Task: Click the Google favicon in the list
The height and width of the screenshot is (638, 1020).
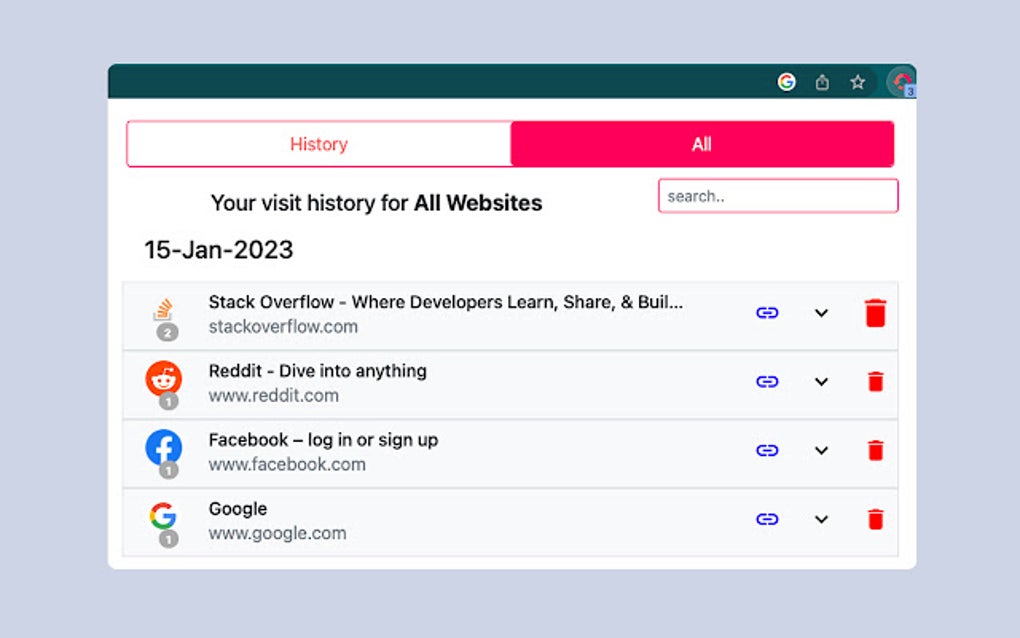Action: pyautogui.click(x=163, y=516)
